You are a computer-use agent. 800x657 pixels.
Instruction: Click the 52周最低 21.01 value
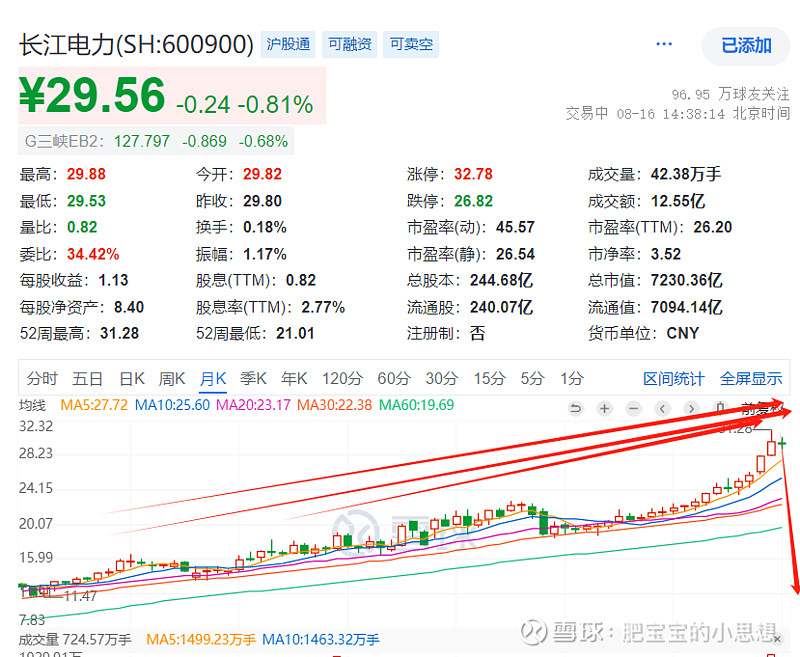pyautogui.click(x=295, y=334)
